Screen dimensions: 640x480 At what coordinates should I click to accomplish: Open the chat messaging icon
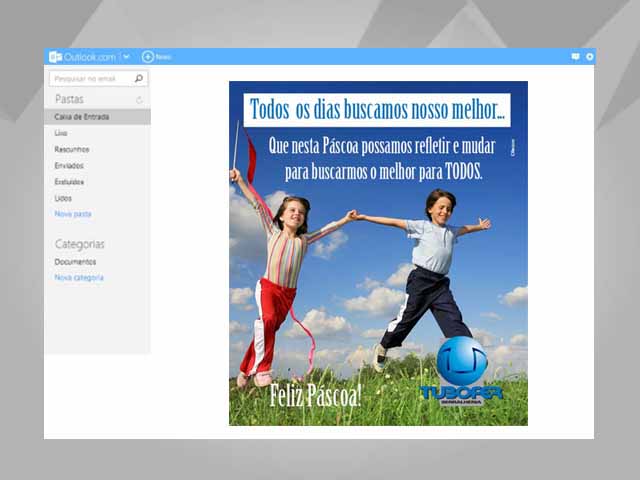tap(576, 57)
